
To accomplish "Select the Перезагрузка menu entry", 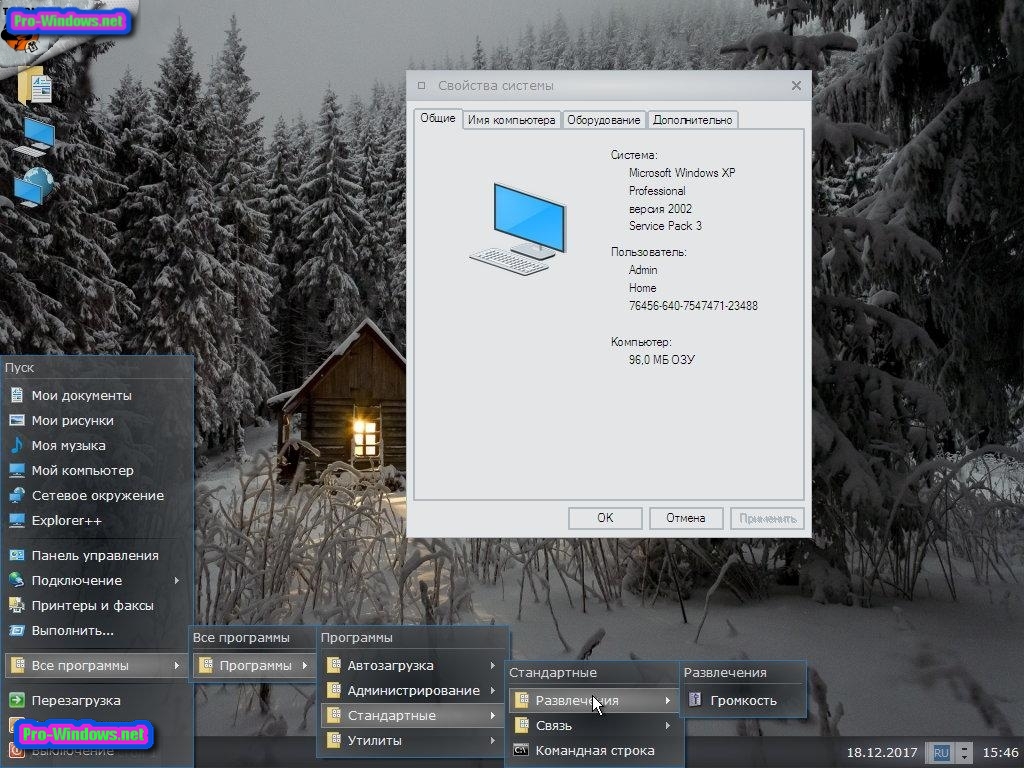I will click(97, 700).
